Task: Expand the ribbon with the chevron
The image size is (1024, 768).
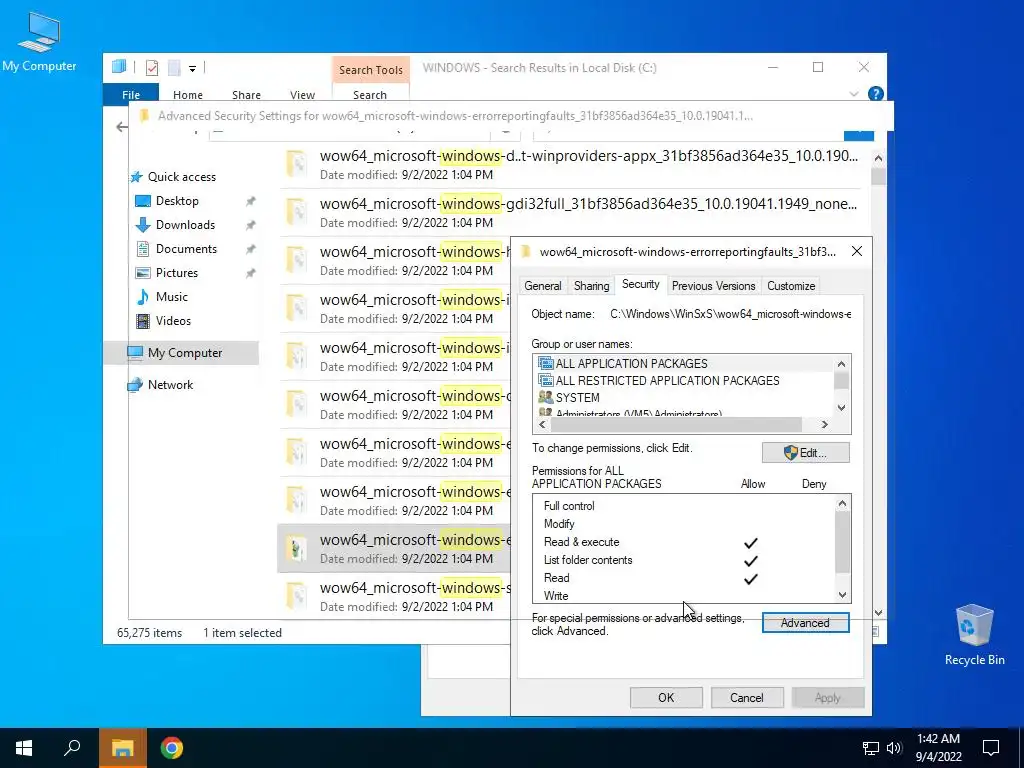Action: tap(854, 94)
